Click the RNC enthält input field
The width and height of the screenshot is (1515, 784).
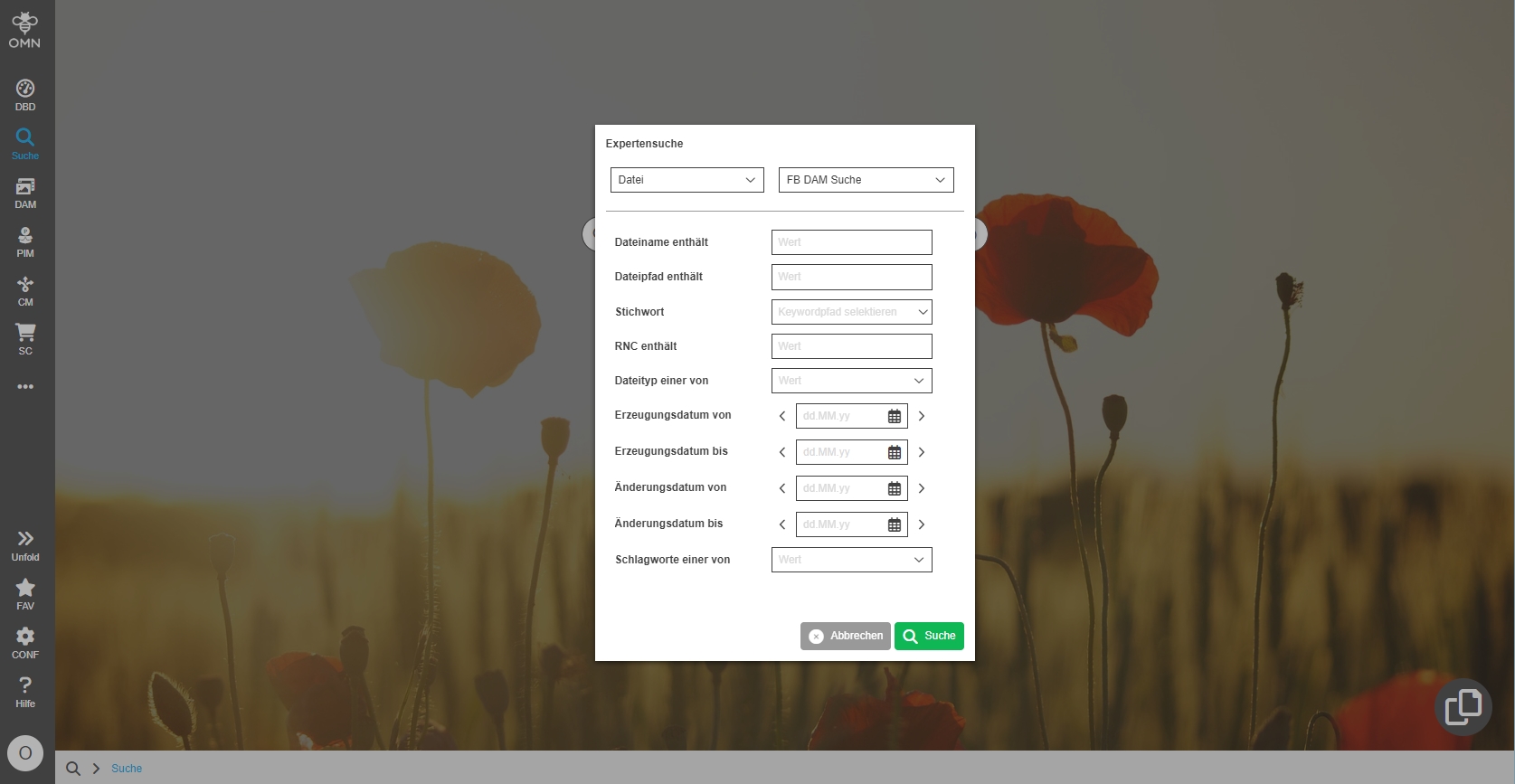coord(852,346)
